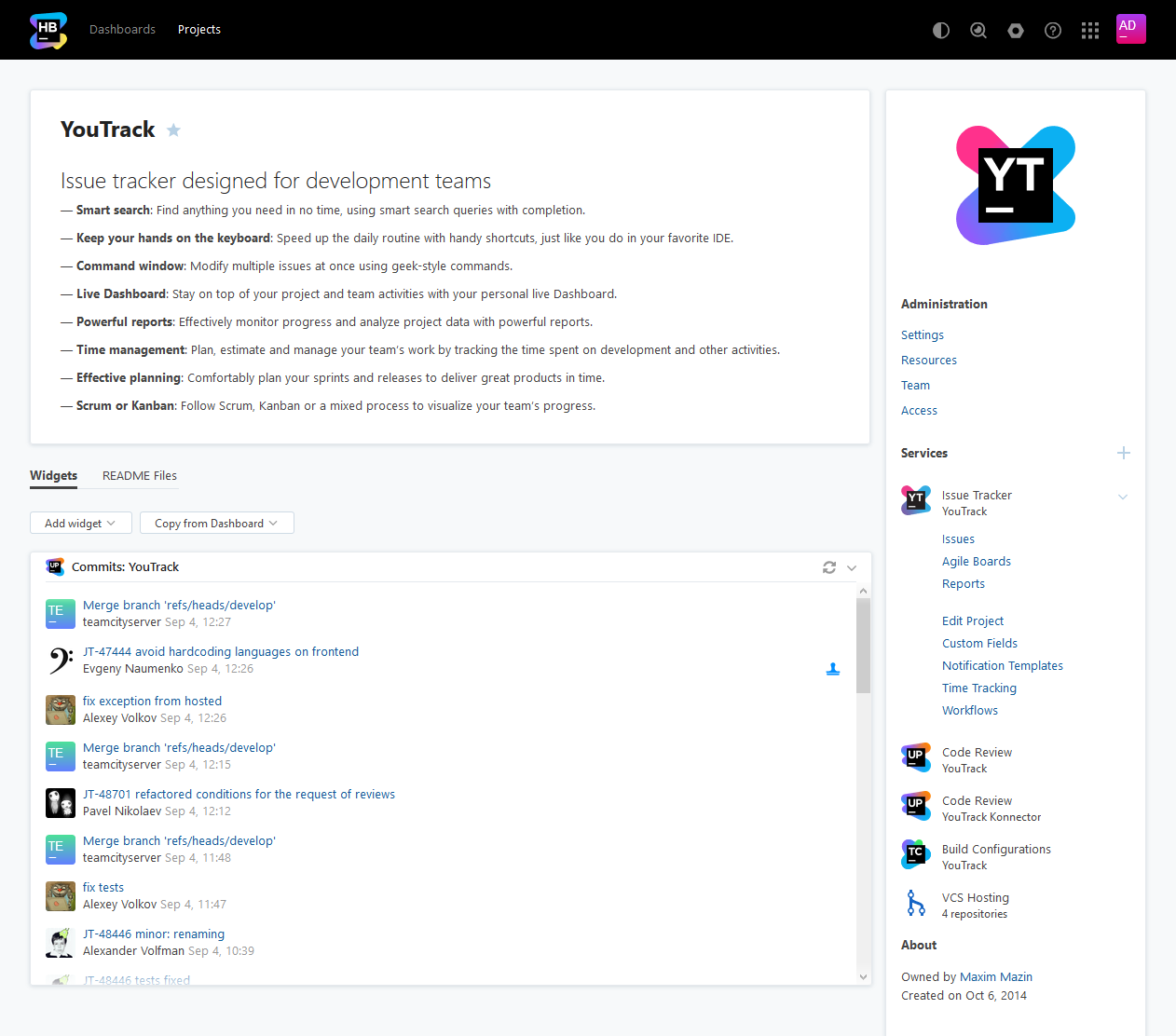This screenshot has width=1176, height=1036.
Task: Open the Access administration link
Action: tap(919, 411)
